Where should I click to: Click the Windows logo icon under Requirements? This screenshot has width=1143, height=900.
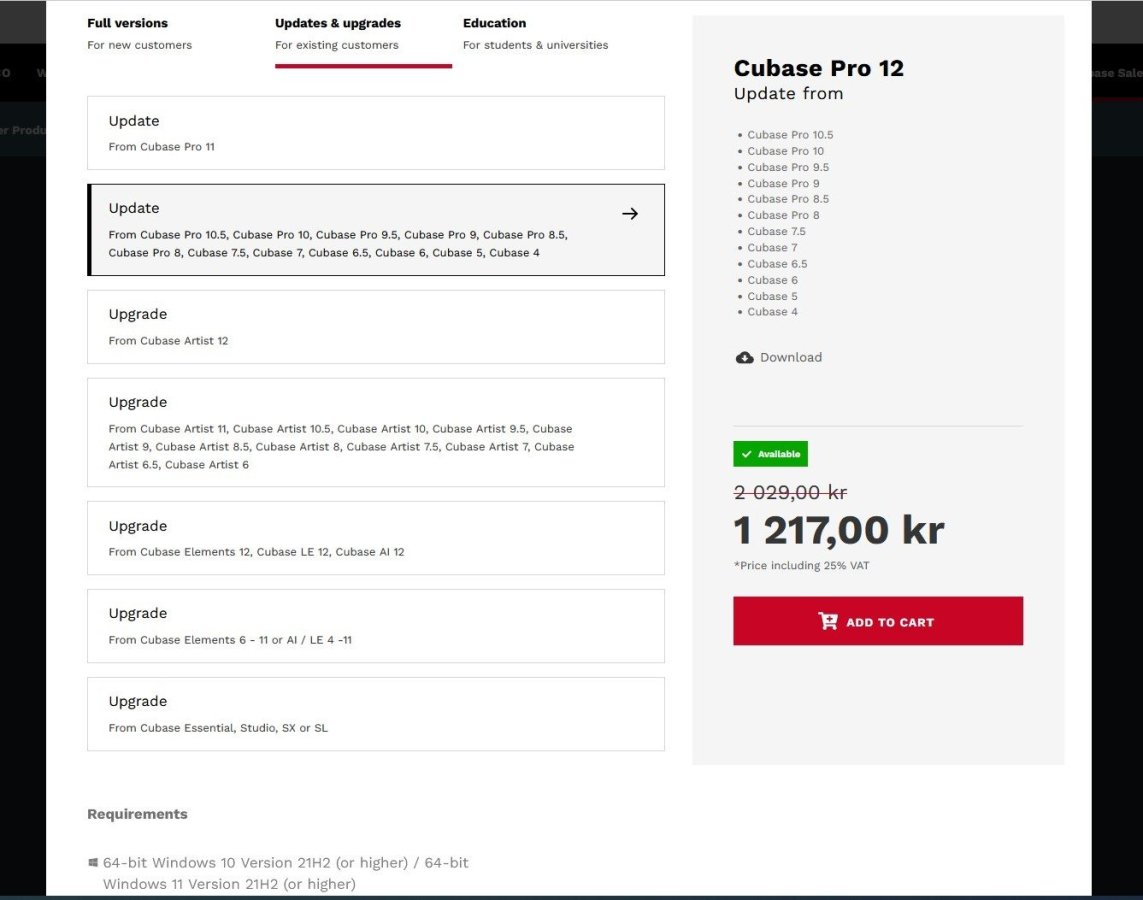coord(93,861)
